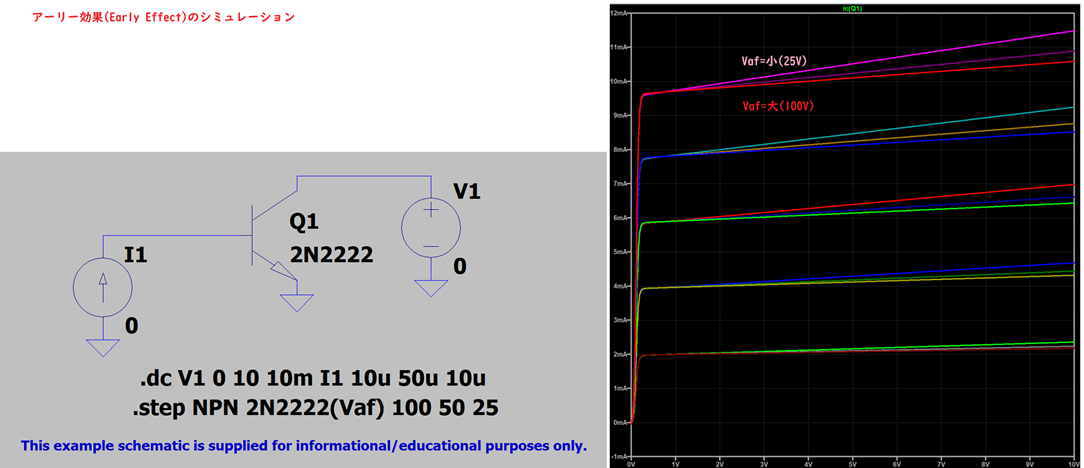Click the ground symbol below I1
This screenshot has height=468, width=1084.
(102, 346)
